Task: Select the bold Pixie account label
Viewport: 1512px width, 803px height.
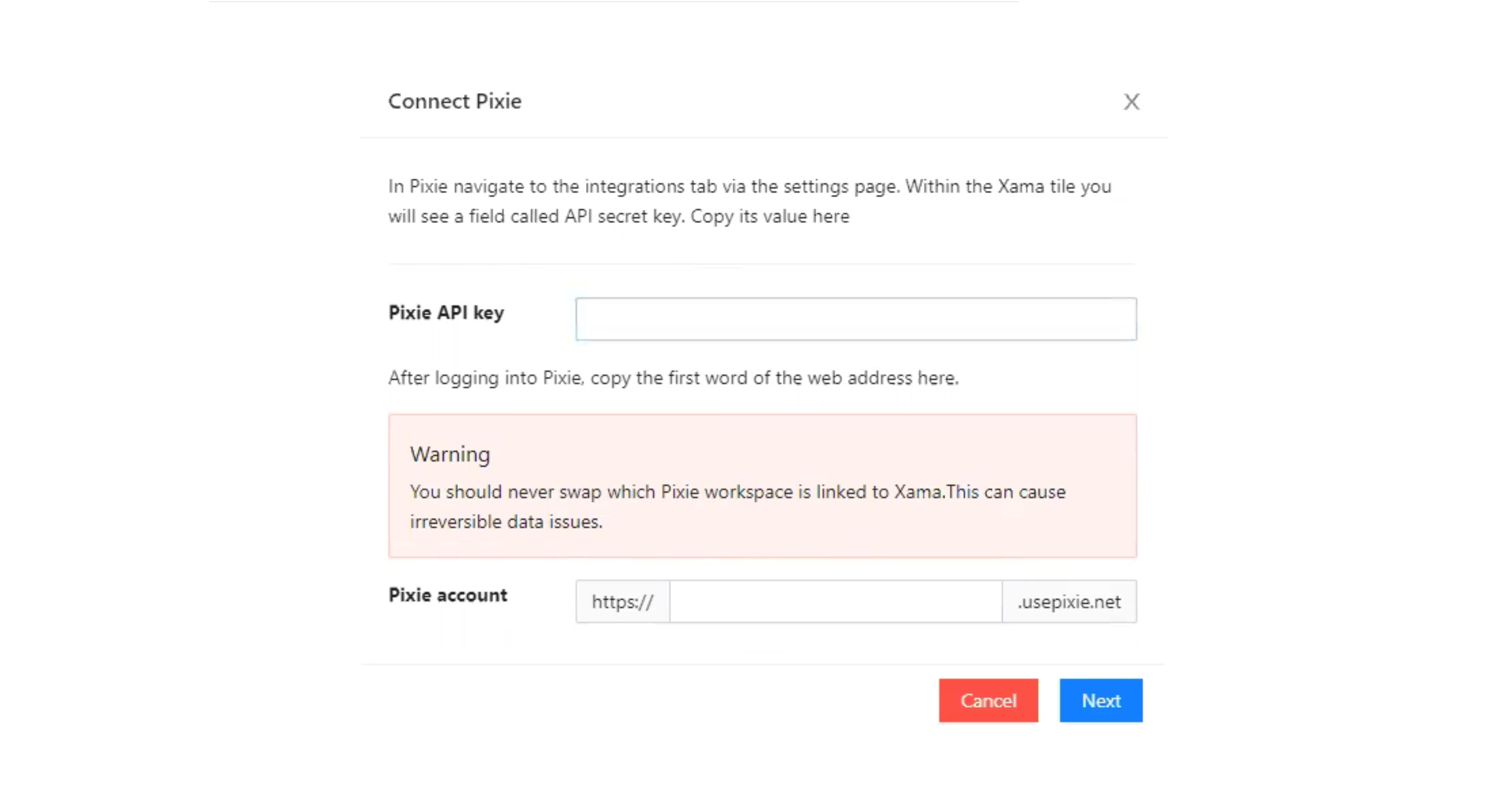Action: click(448, 595)
